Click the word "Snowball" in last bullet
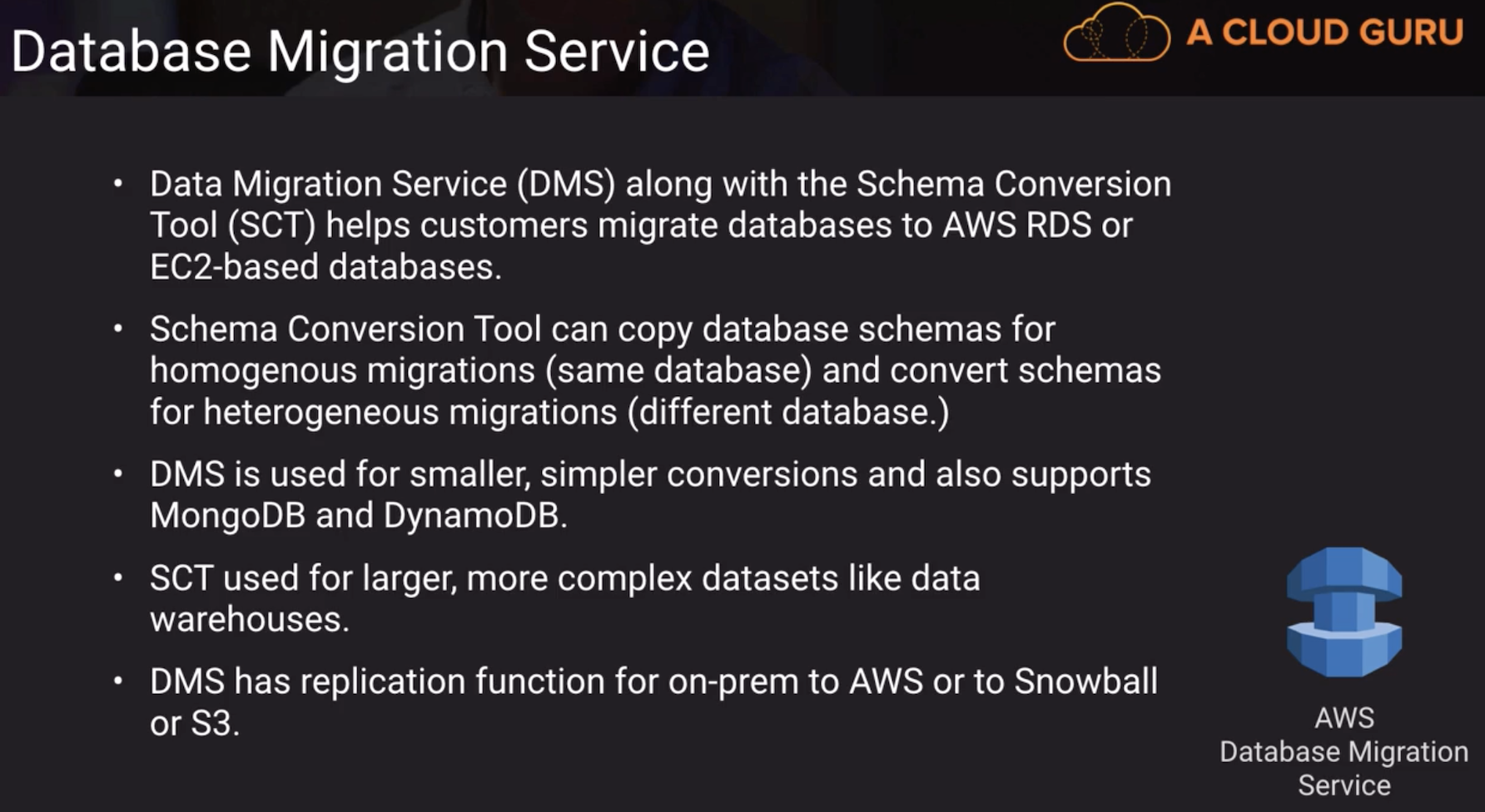Screen dimensions: 1485x812 1085,681
